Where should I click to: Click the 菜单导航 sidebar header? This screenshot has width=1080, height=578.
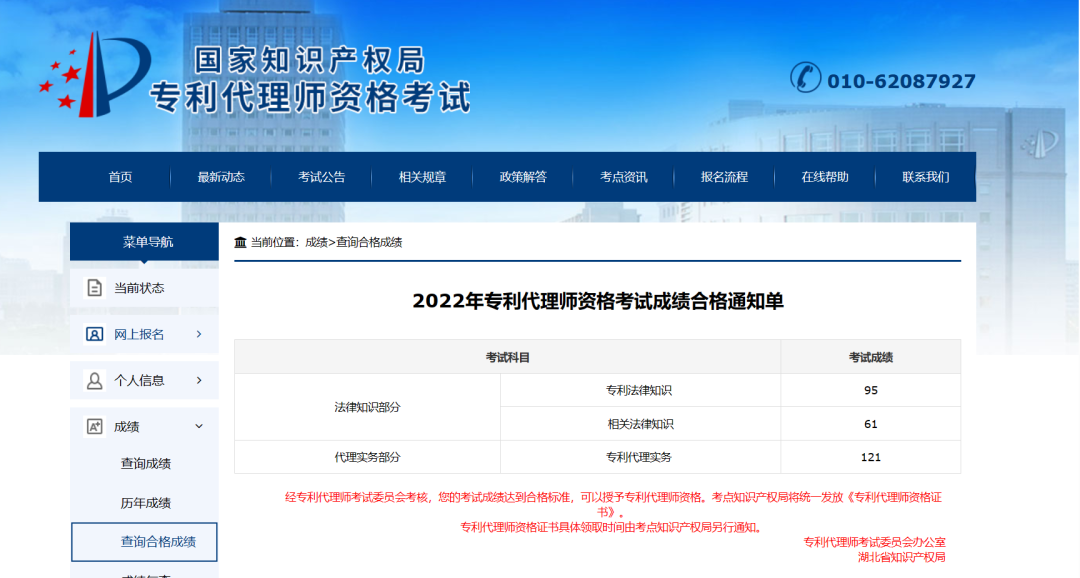pyautogui.click(x=147, y=242)
